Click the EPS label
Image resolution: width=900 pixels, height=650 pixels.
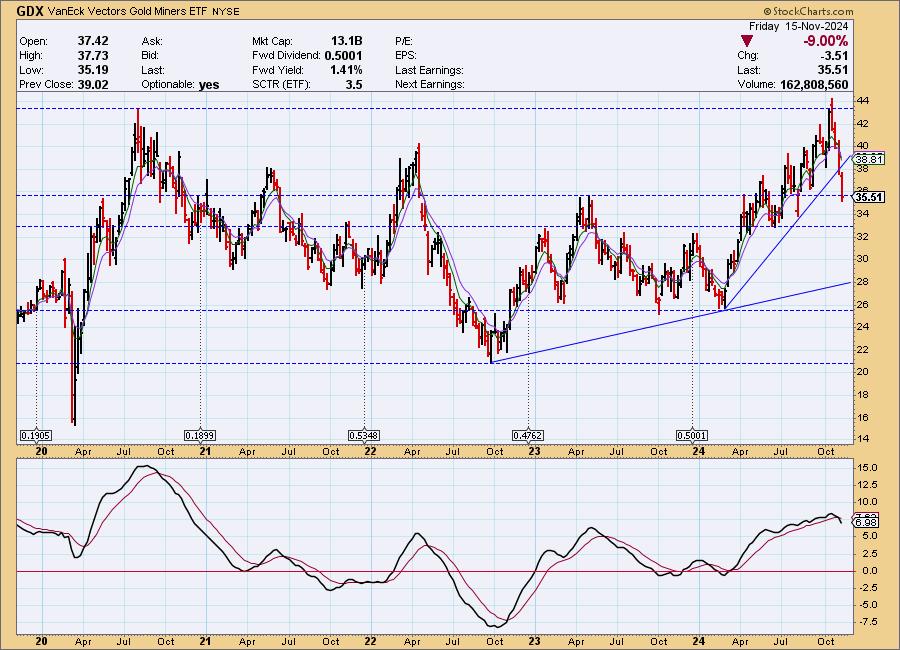coord(406,56)
